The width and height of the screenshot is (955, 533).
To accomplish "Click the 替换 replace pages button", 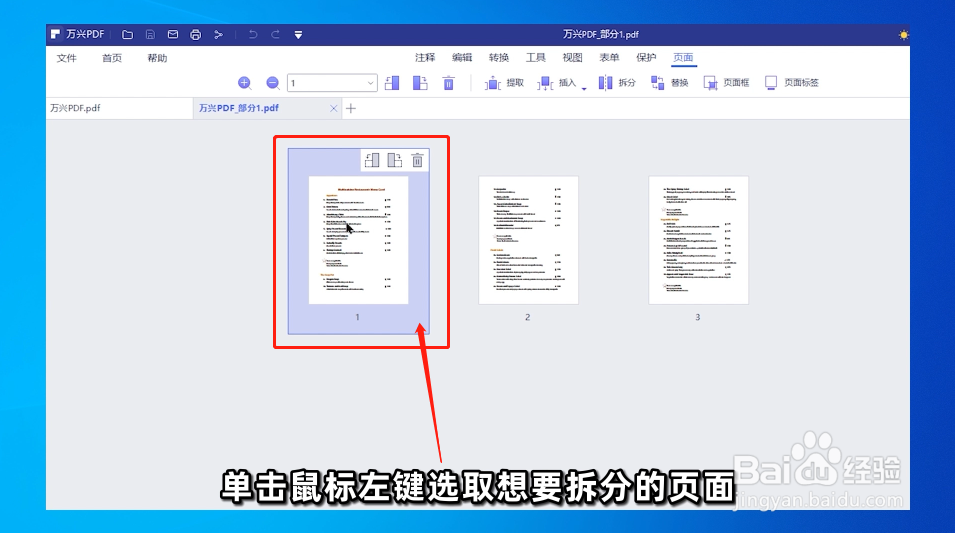I will coord(669,83).
